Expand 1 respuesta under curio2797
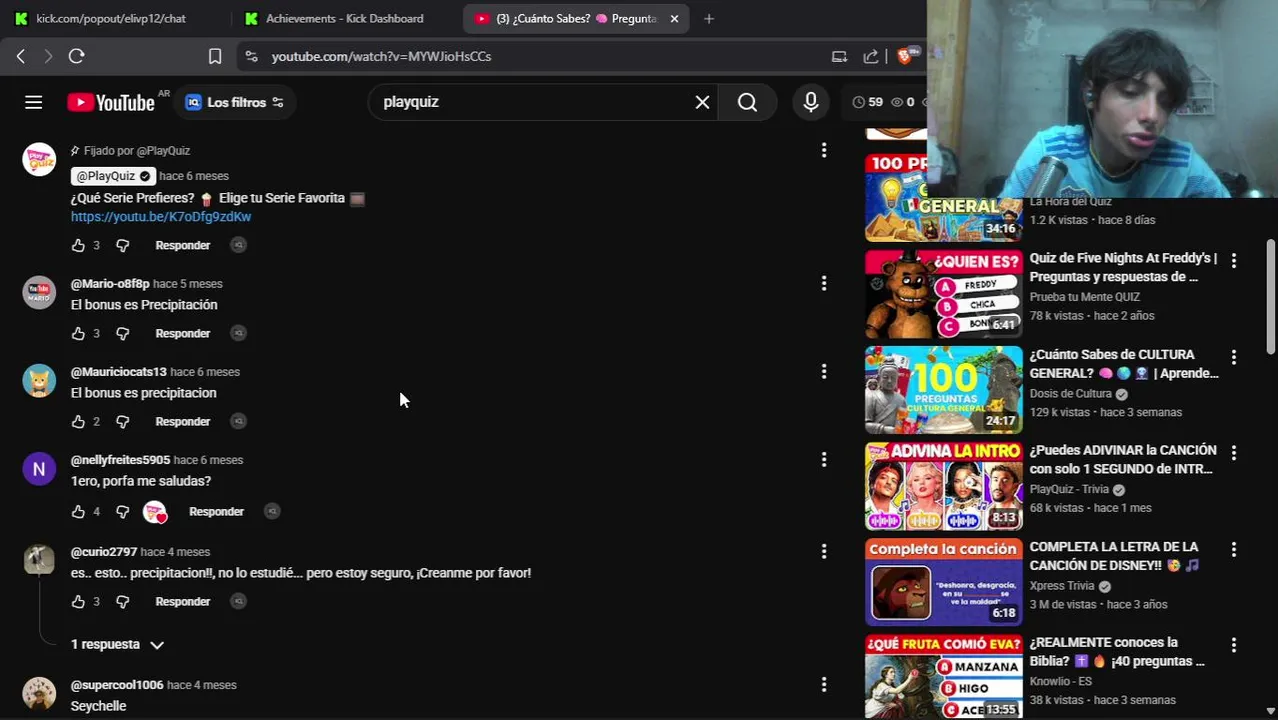Screen dimensions: 1278x720 (x=117, y=645)
